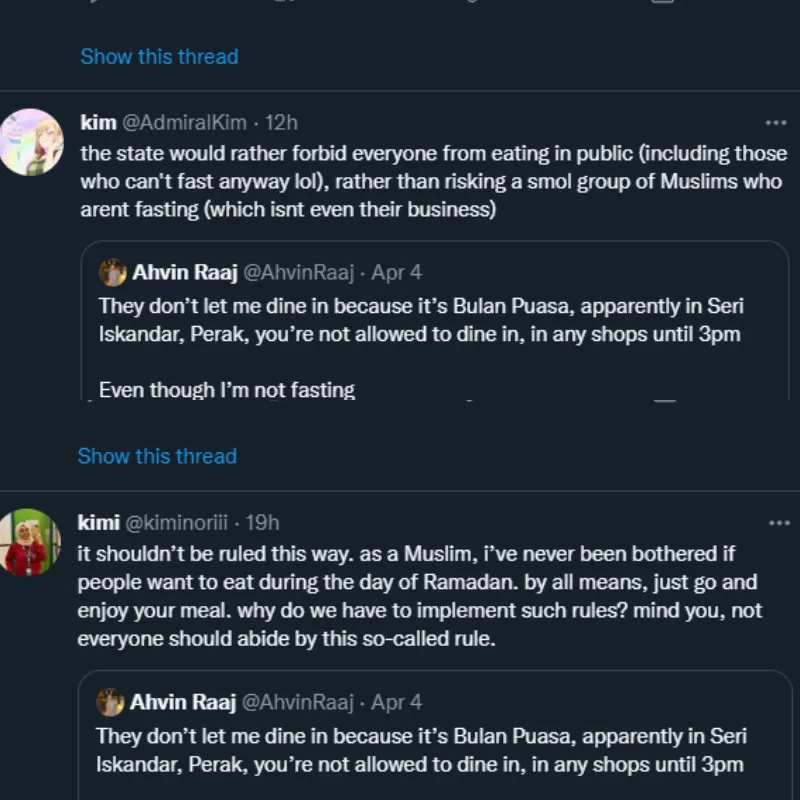
Task: Open quoted tweet text under kim's tweet
Action: tap(420, 320)
